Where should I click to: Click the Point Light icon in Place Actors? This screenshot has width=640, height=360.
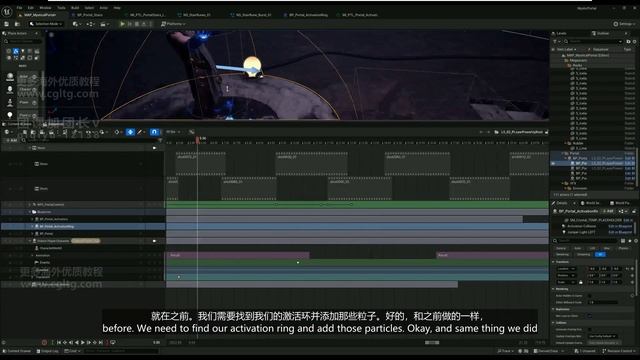tap(10, 115)
